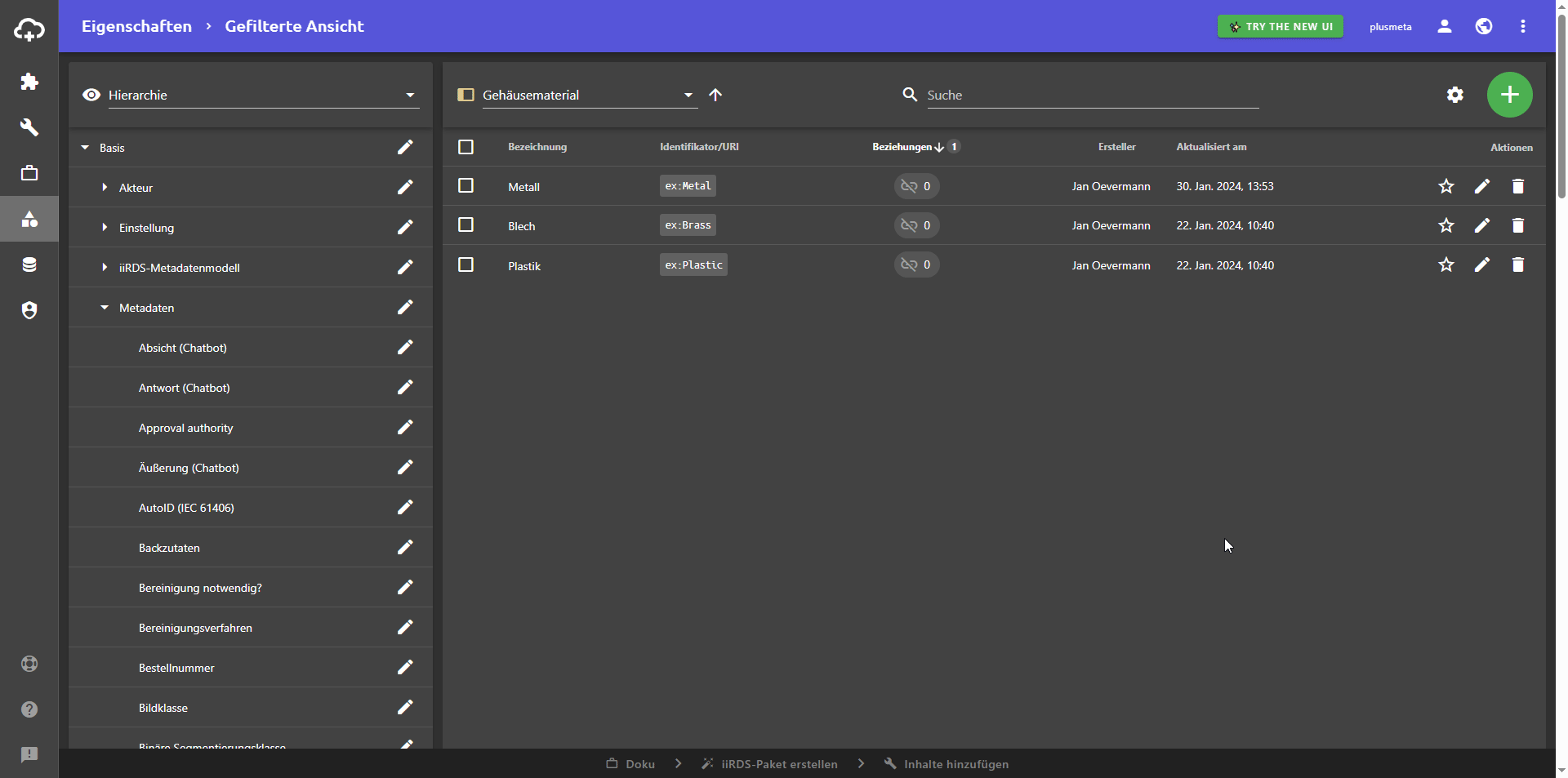Edit the Akteur hierarchy node
This screenshot has width=1568, height=778.
click(405, 187)
